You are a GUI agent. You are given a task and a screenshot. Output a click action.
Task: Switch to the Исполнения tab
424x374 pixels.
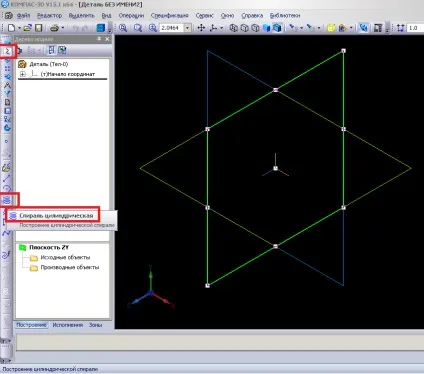68,325
